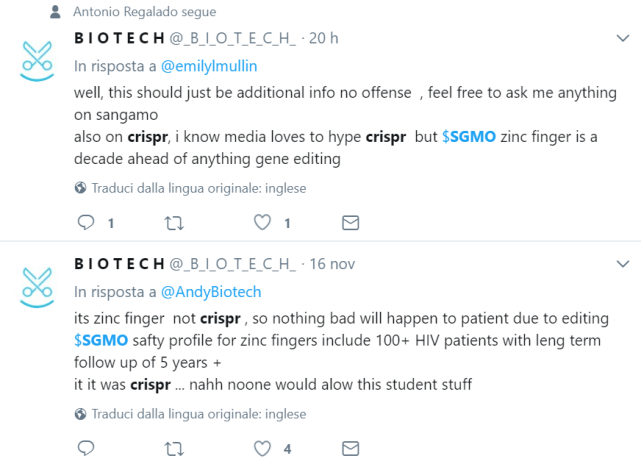Image resolution: width=641 pixels, height=464 pixels.
Task: Translate the first tweet from English
Action: 198,188
